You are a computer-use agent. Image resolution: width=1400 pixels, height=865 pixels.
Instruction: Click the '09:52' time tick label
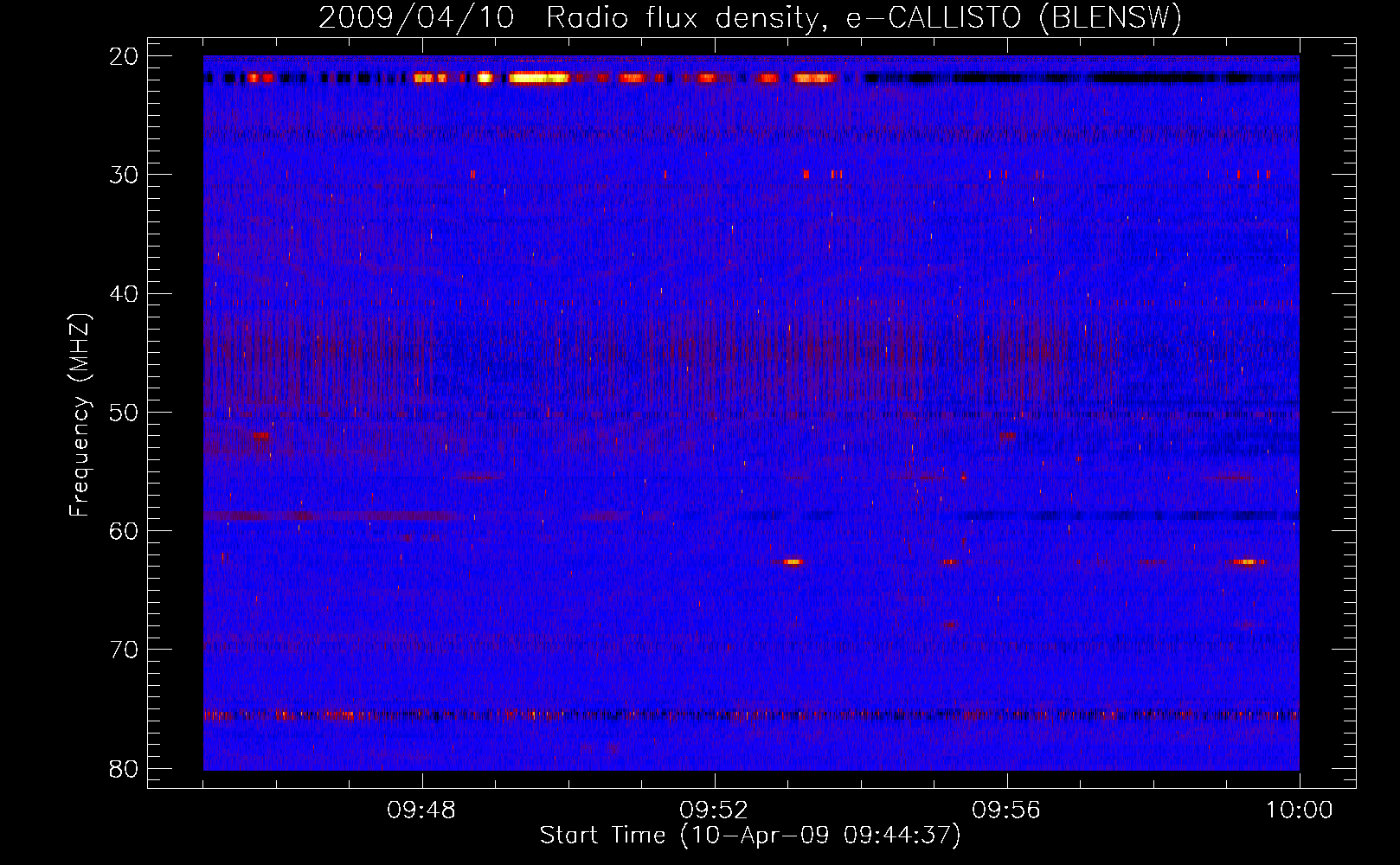714,811
